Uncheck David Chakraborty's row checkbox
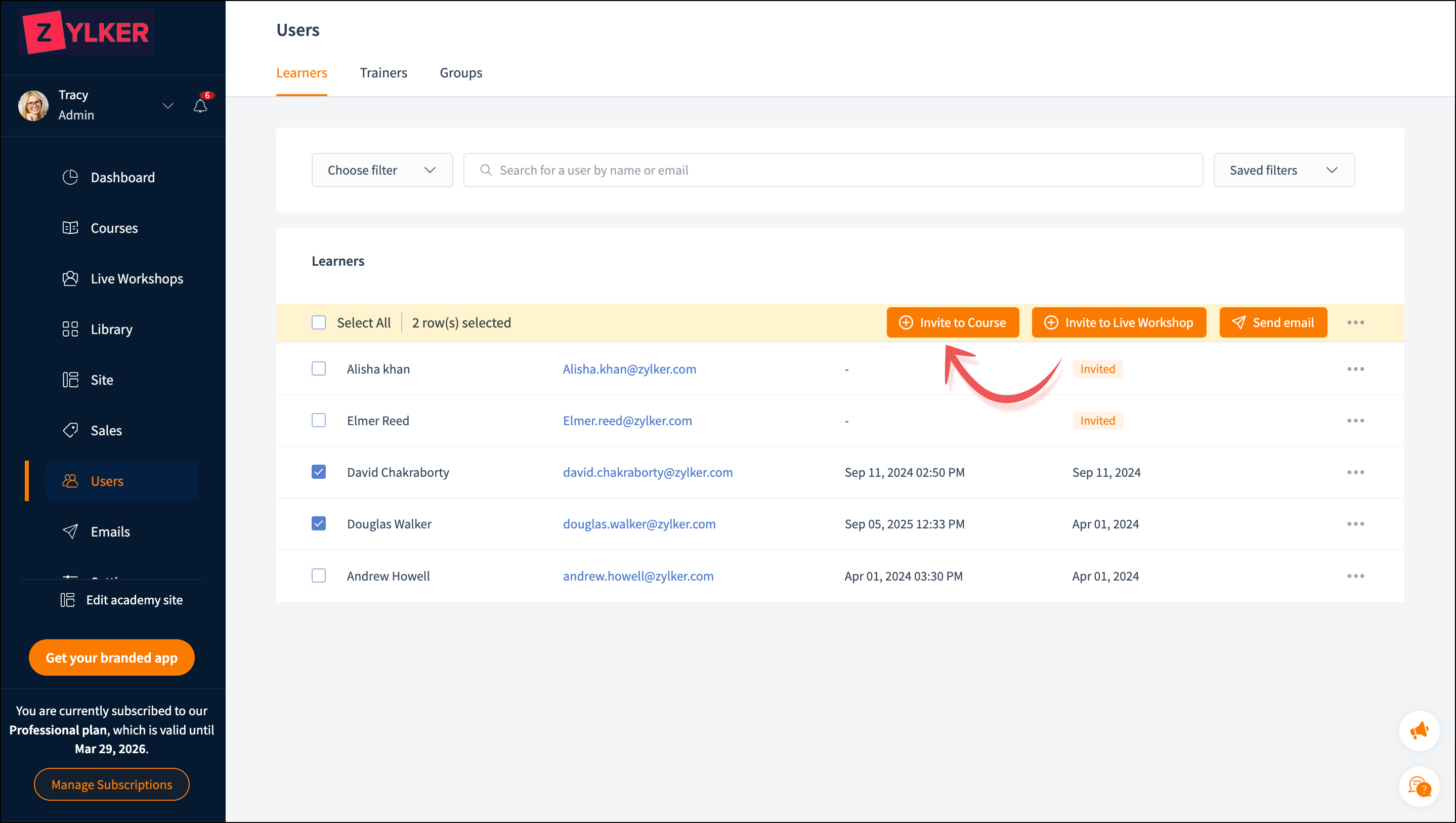This screenshot has width=1456, height=823. (319, 472)
